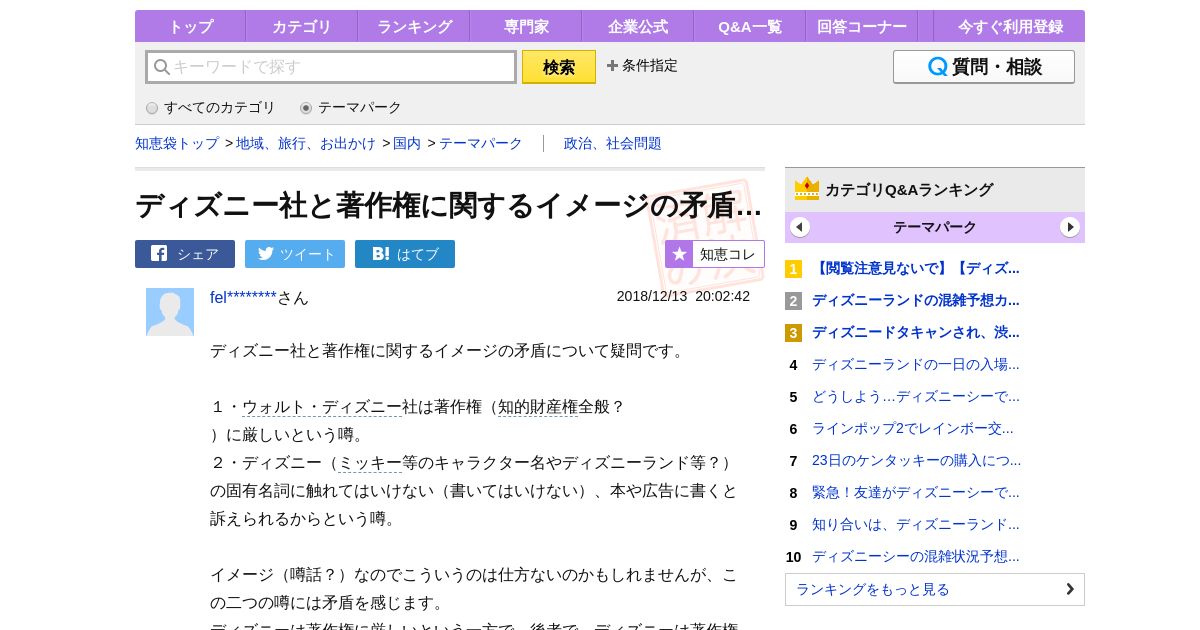
Task: Focus the keyword search input field
Action: (331, 67)
